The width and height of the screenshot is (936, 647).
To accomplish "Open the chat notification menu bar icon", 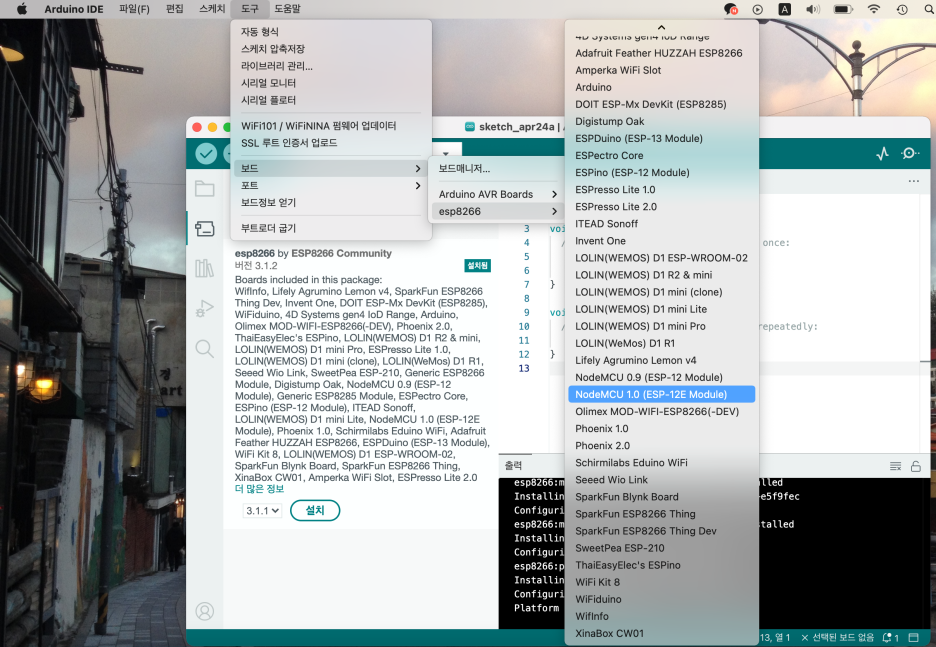I will point(731,9).
